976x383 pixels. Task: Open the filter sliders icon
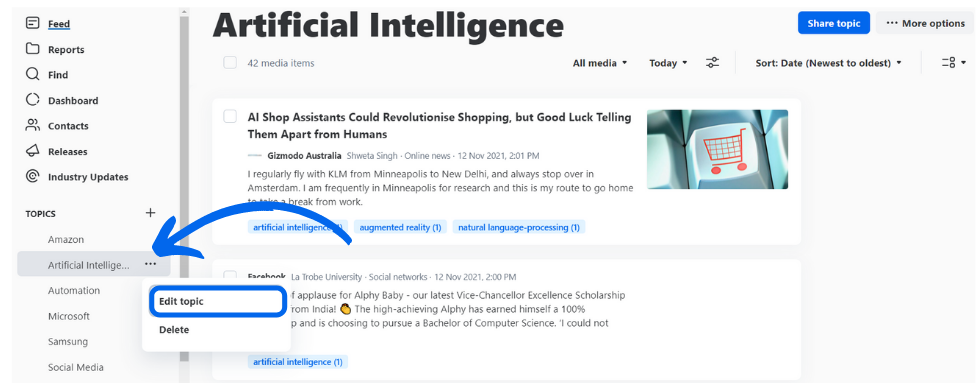(x=713, y=63)
